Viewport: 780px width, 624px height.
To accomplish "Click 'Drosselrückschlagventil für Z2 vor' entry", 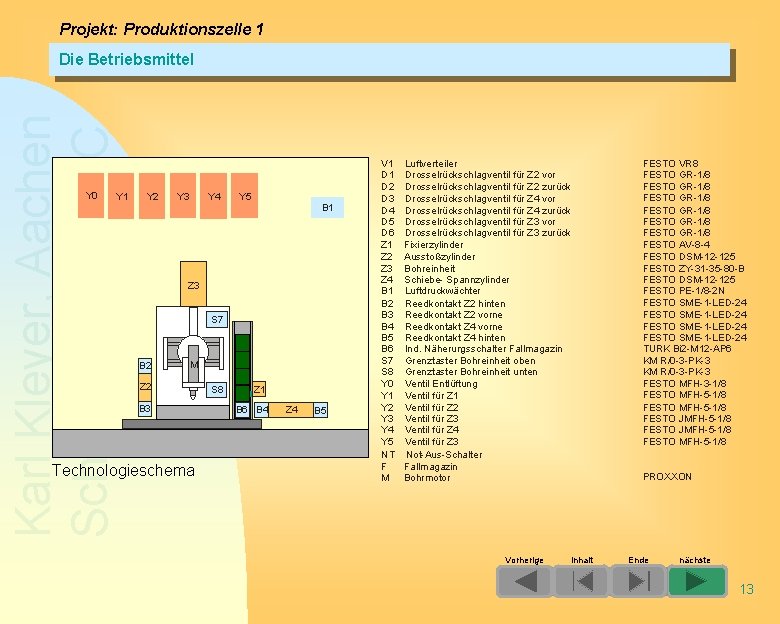I will (480, 175).
